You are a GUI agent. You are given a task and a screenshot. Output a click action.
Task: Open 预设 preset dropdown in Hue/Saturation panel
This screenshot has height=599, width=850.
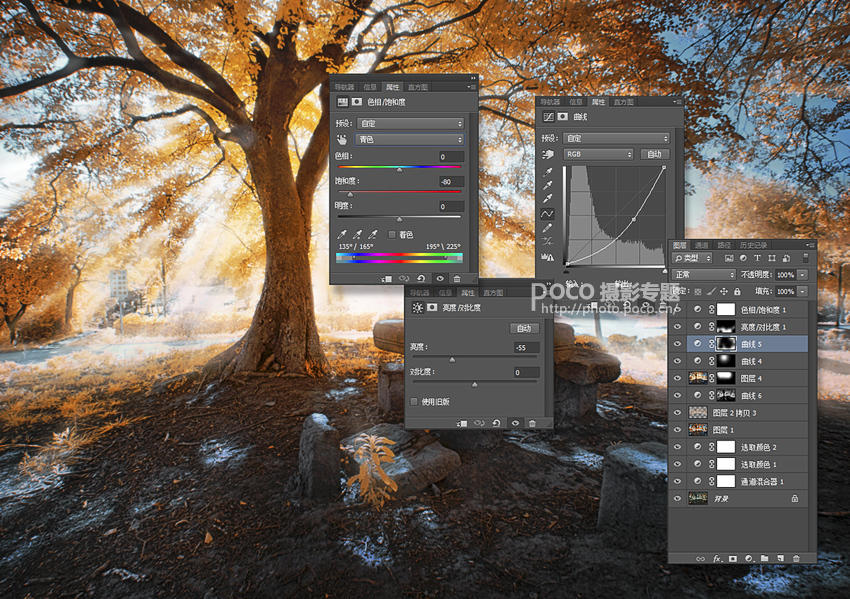410,124
